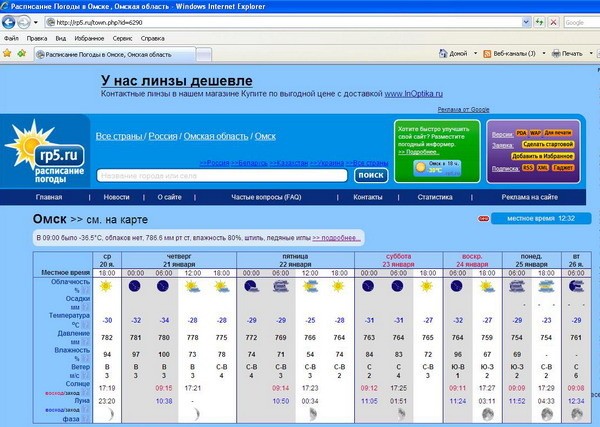Click the browser Forward button
This screenshot has width=600, height=427.
pyautogui.click(x=24, y=23)
